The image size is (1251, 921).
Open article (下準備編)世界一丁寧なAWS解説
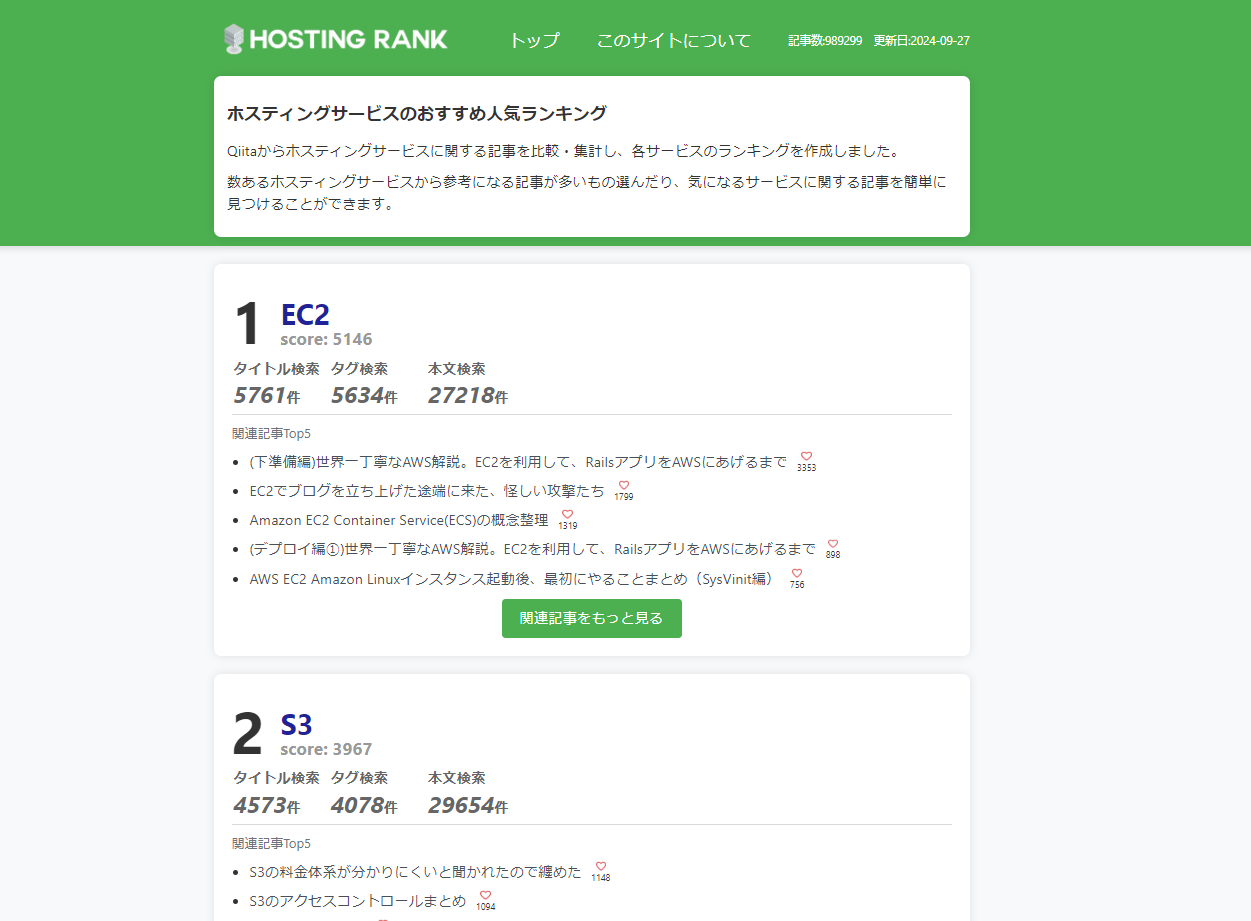point(518,462)
